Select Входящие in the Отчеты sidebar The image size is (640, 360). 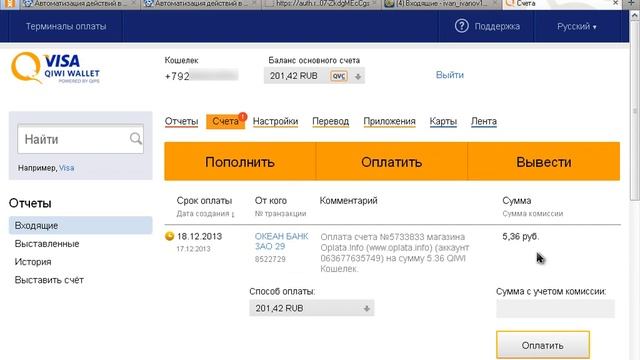(81, 225)
